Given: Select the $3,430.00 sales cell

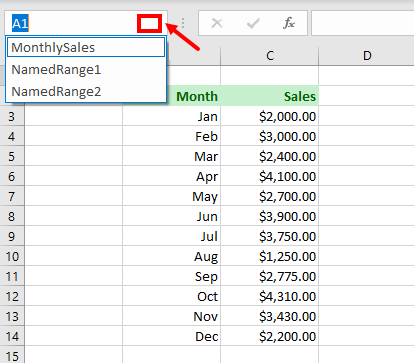Looking at the screenshot, I should click(x=270, y=316).
